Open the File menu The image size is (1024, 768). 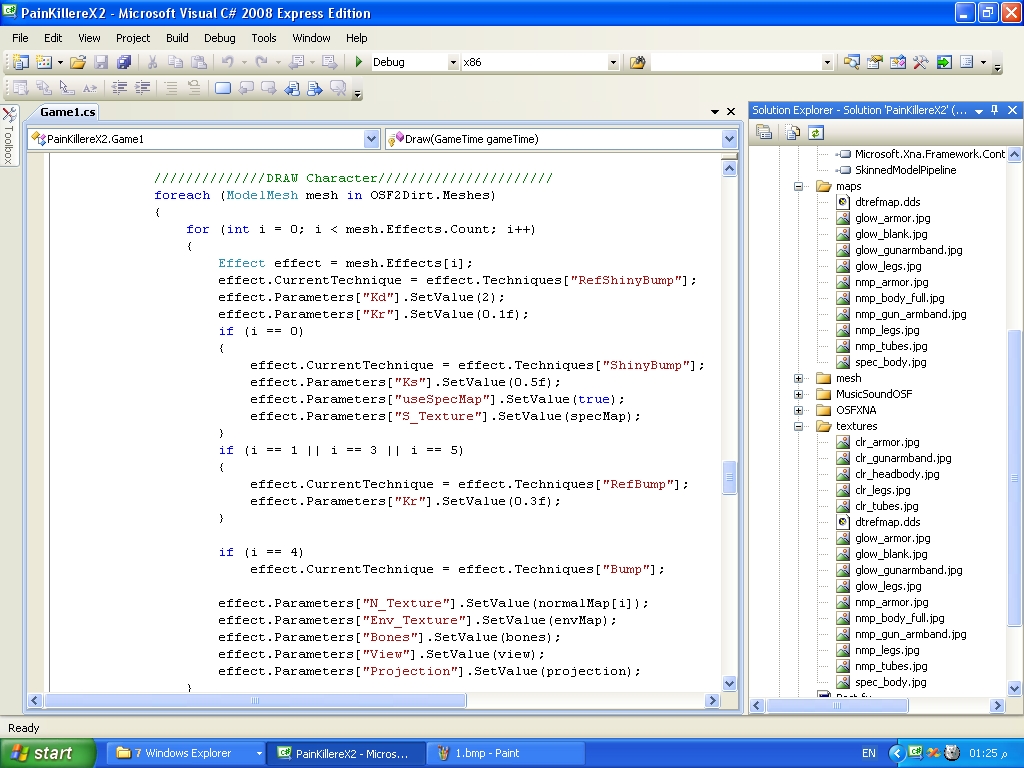tap(20, 38)
